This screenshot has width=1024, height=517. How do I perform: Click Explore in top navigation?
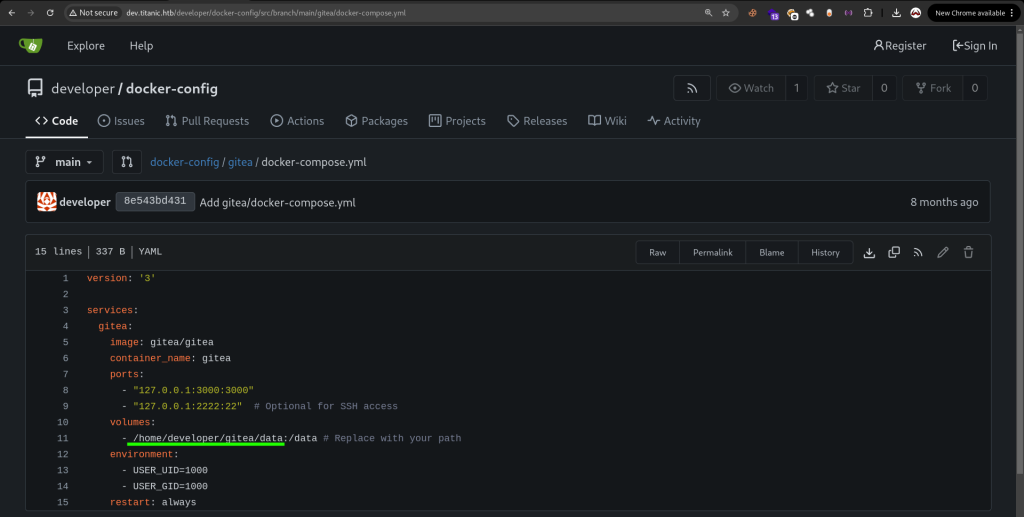(x=86, y=46)
